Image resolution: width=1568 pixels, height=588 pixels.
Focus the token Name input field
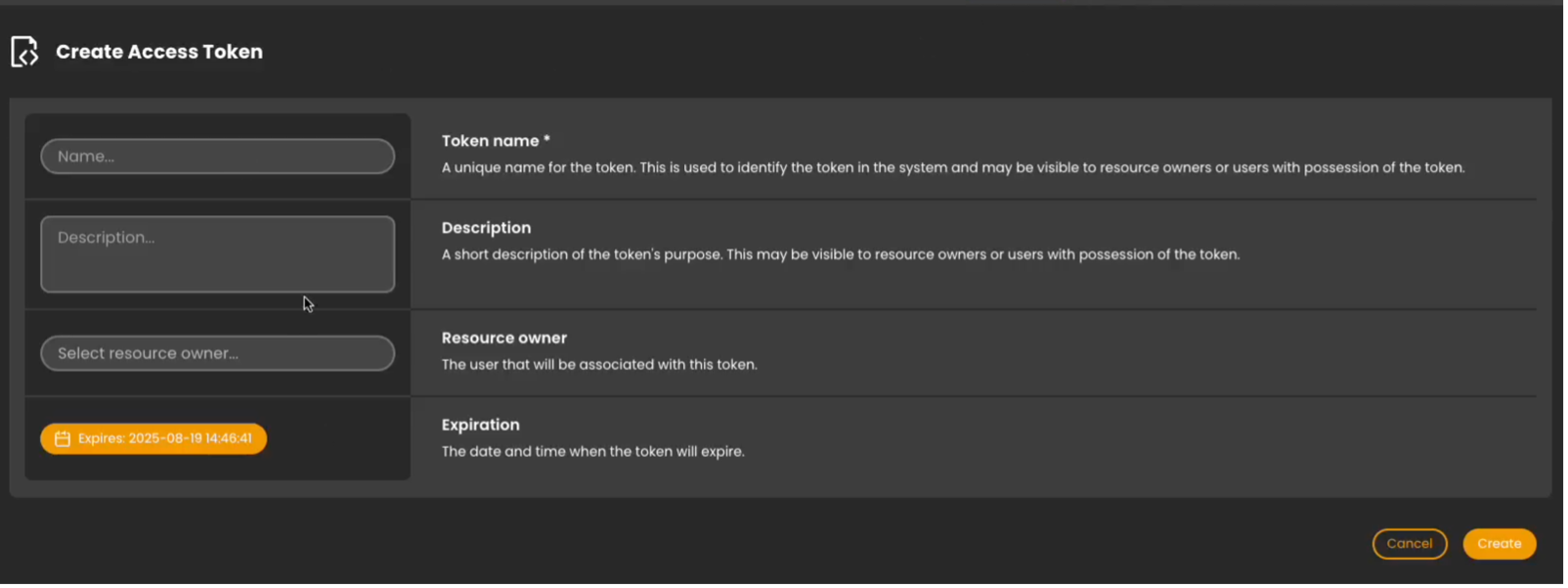coord(217,157)
